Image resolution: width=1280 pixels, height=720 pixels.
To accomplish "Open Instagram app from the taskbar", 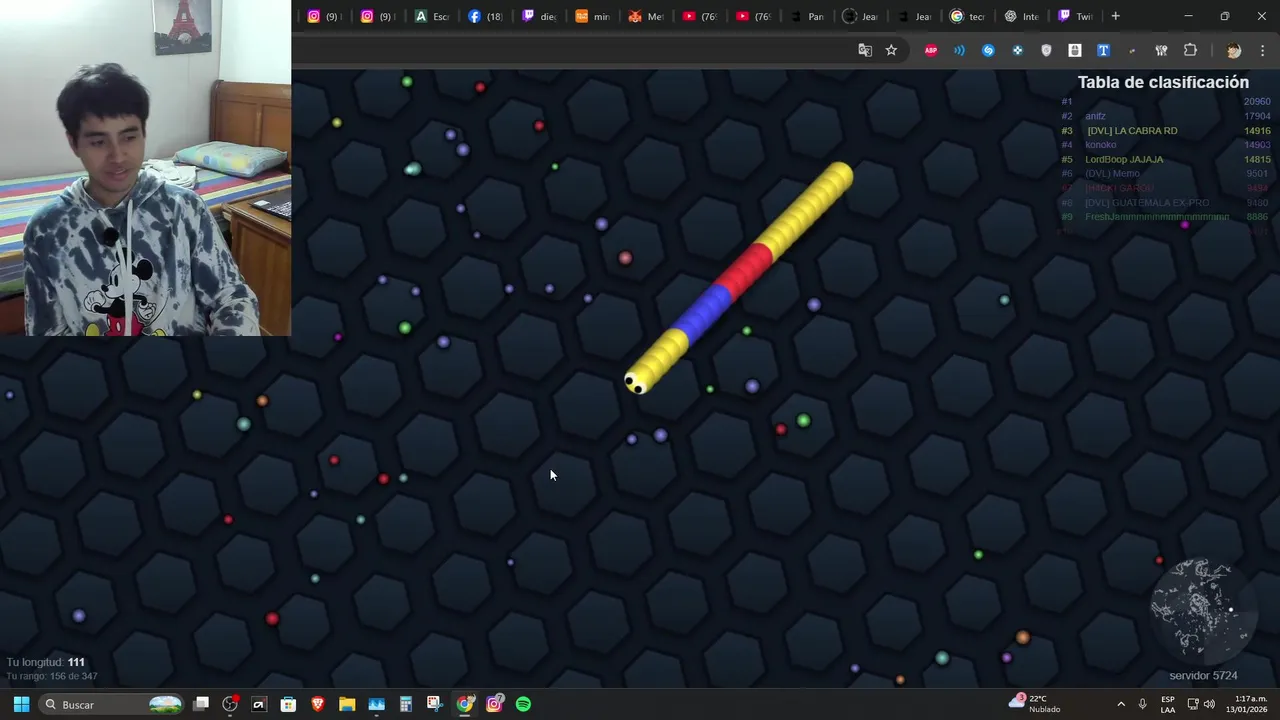I will click(x=494, y=704).
